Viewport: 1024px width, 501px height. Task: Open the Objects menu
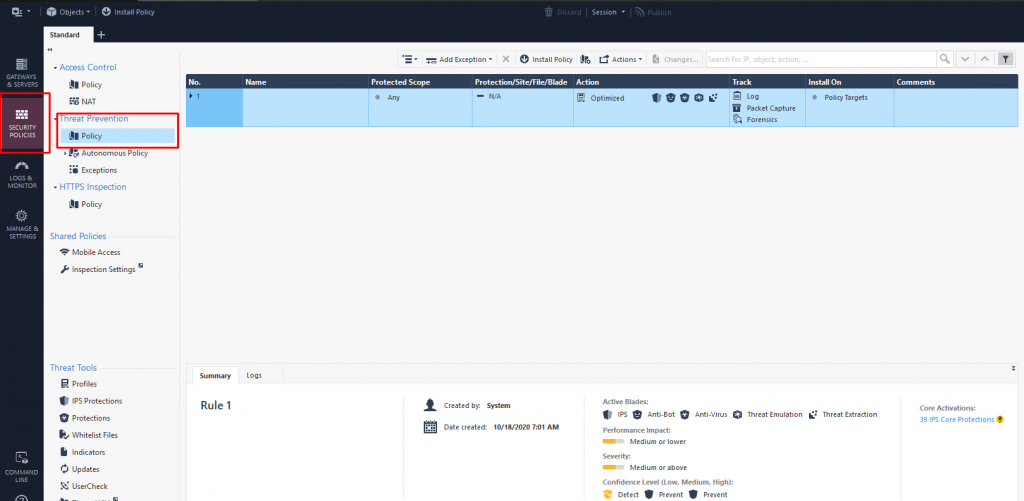[69, 12]
